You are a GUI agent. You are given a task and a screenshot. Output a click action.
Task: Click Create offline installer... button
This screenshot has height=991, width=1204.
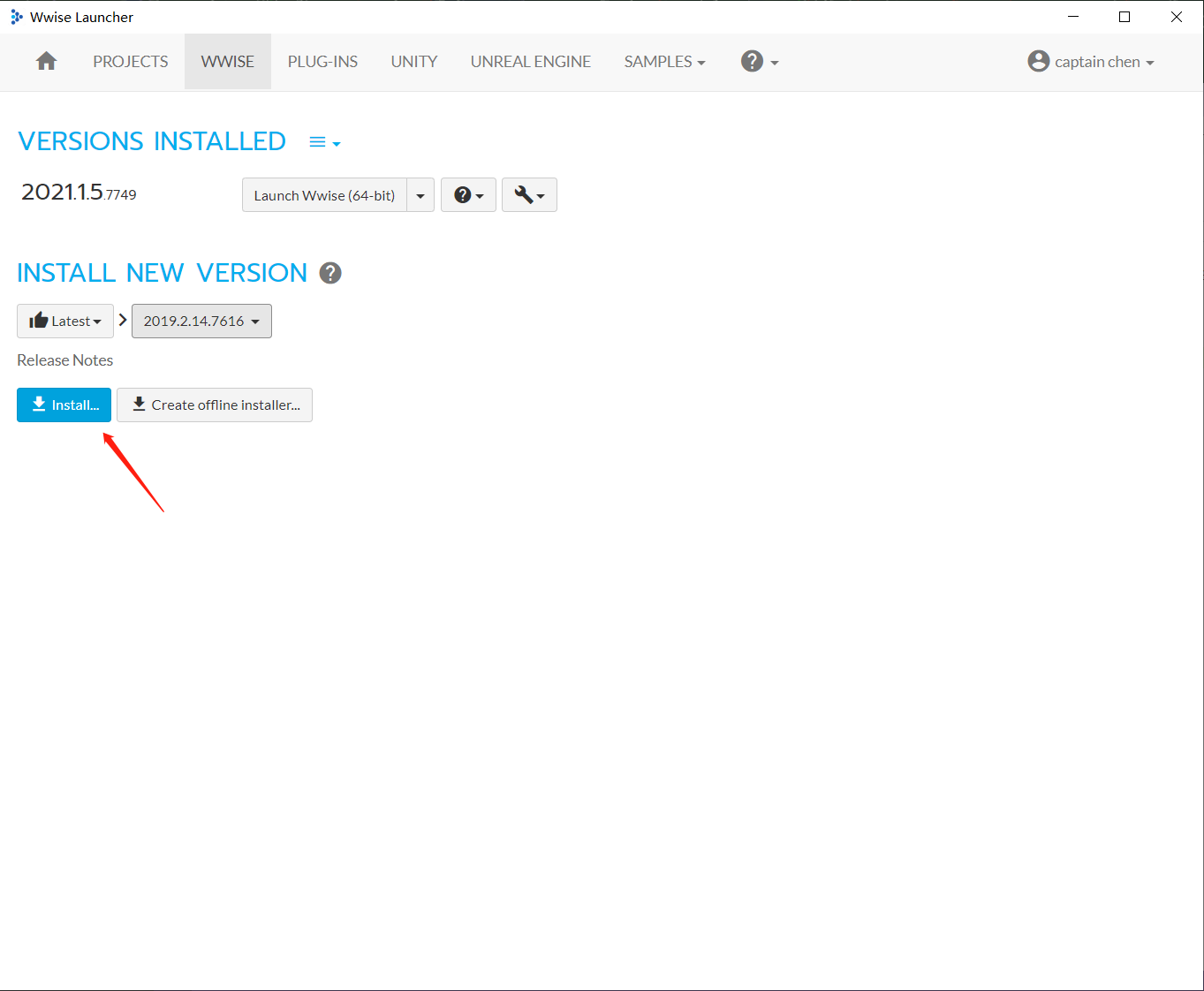pyautogui.click(x=215, y=405)
